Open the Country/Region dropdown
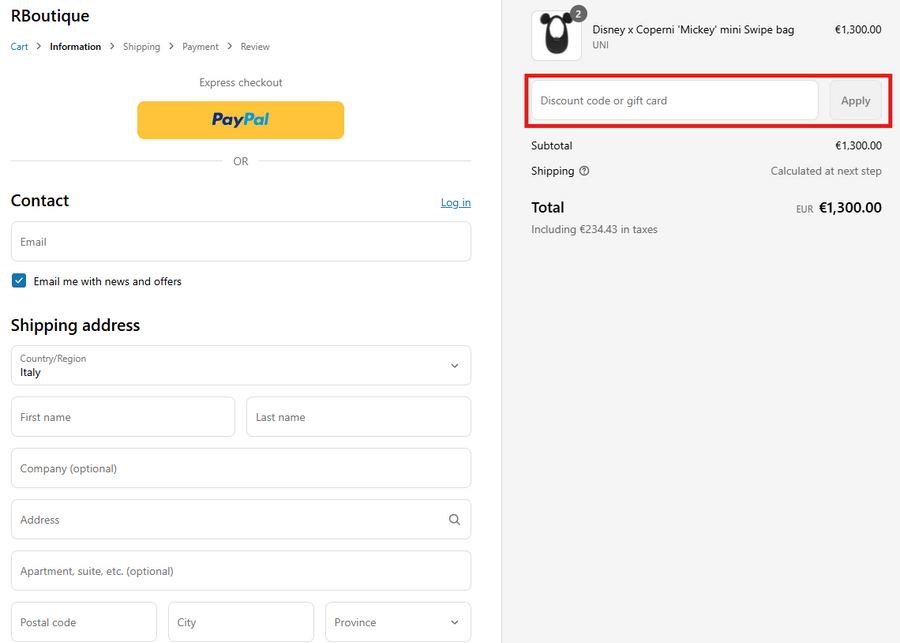 tap(240, 366)
